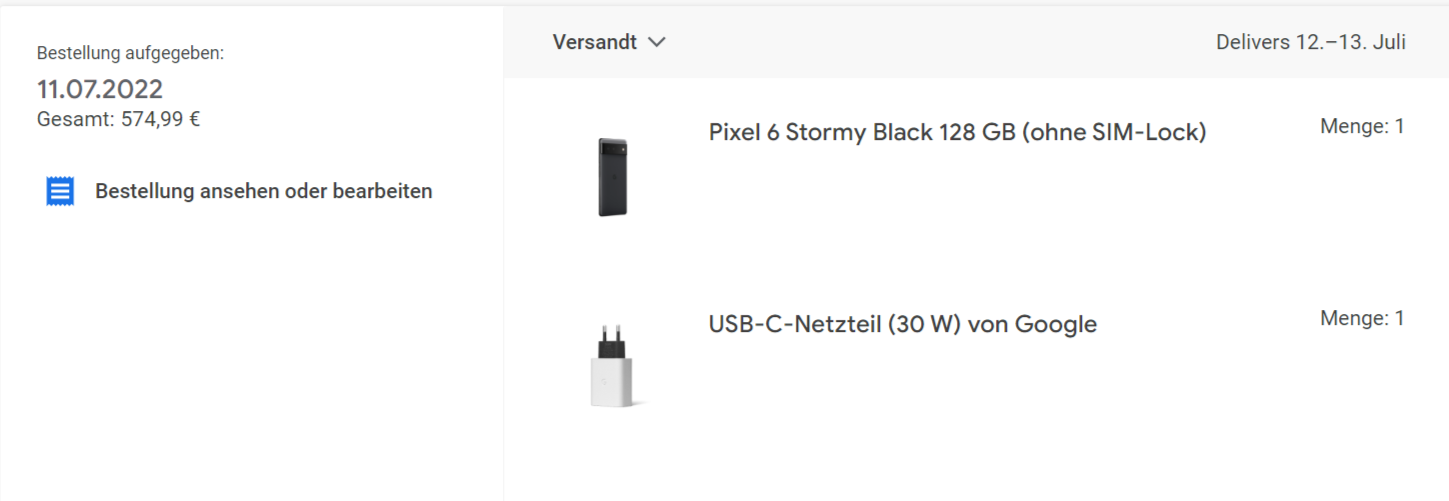The width and height of the screenshot is (1449, 501).
Task: Toggle the Versandt shipment section label
Action: 594,42
